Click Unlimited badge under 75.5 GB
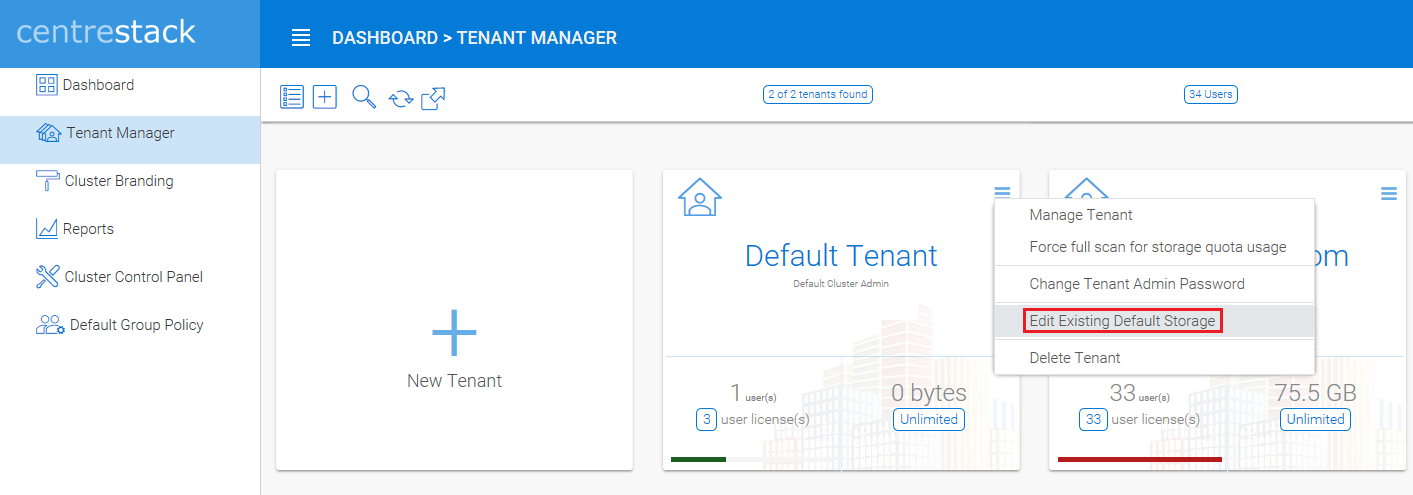 click(1315, 420)
